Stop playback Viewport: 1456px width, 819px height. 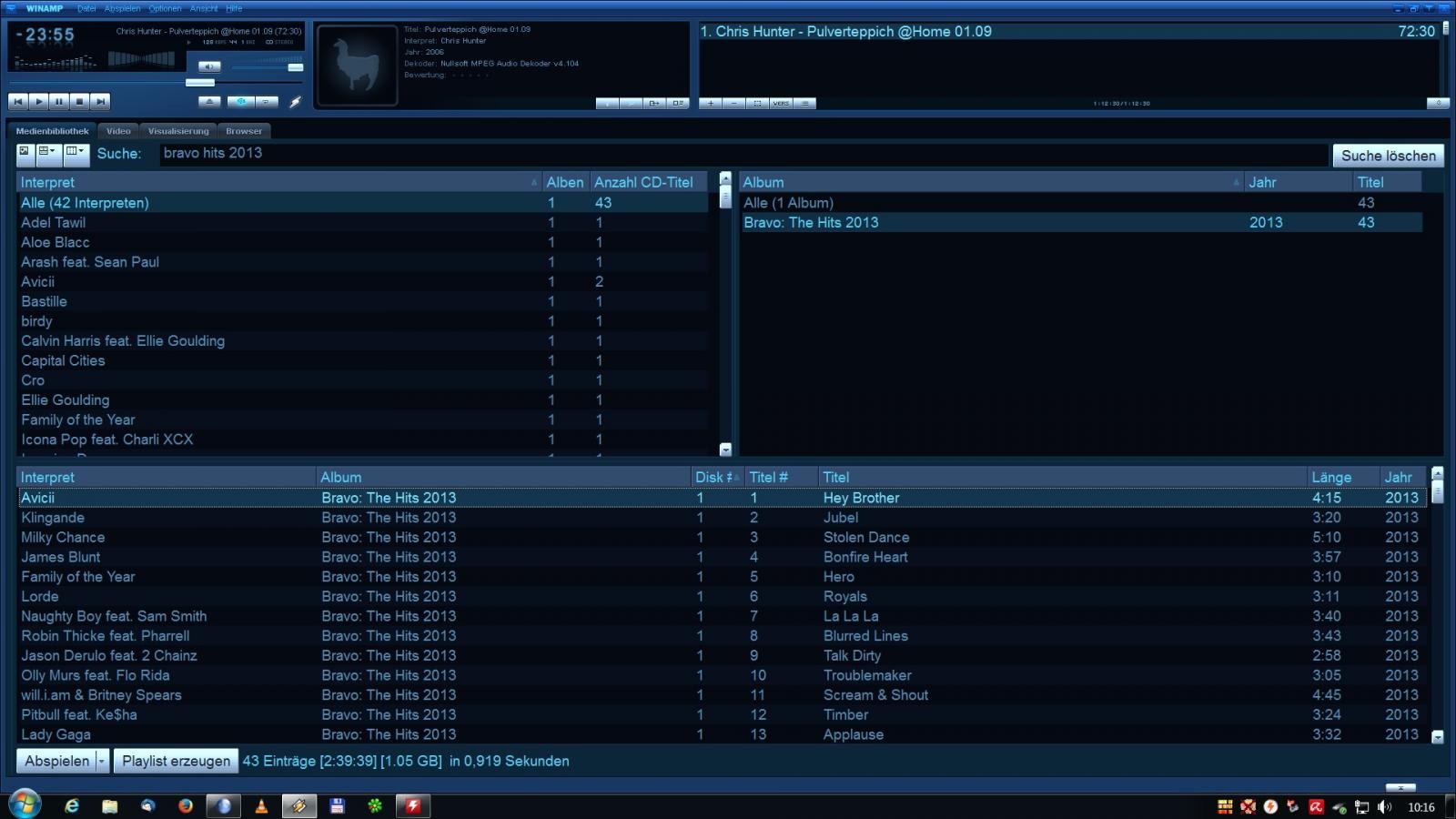point(80,102)
